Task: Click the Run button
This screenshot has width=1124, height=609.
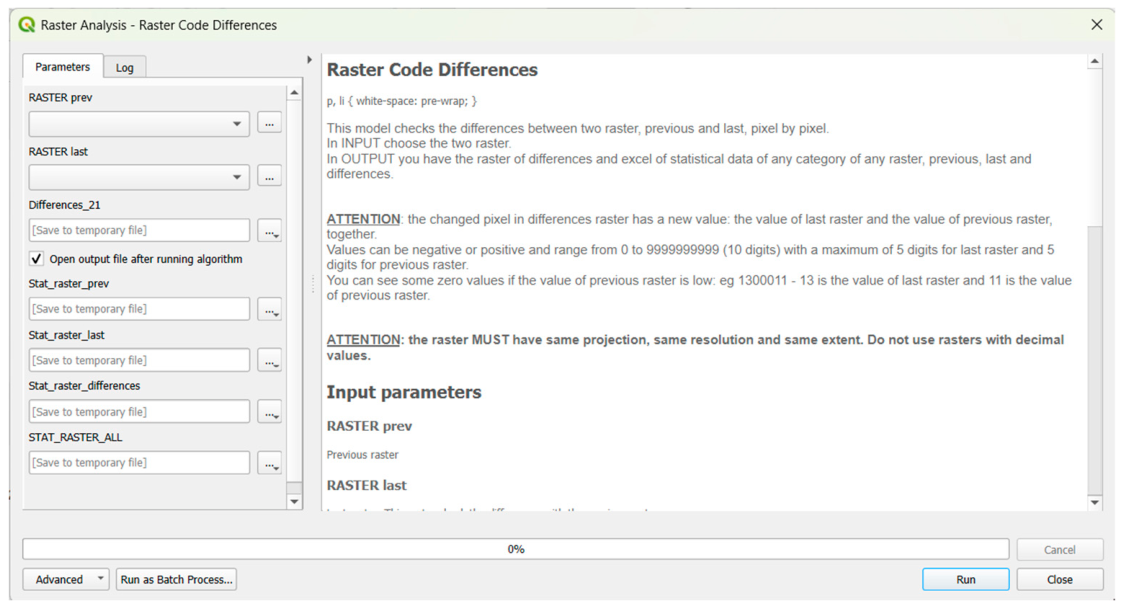Action: pos(966,579)
